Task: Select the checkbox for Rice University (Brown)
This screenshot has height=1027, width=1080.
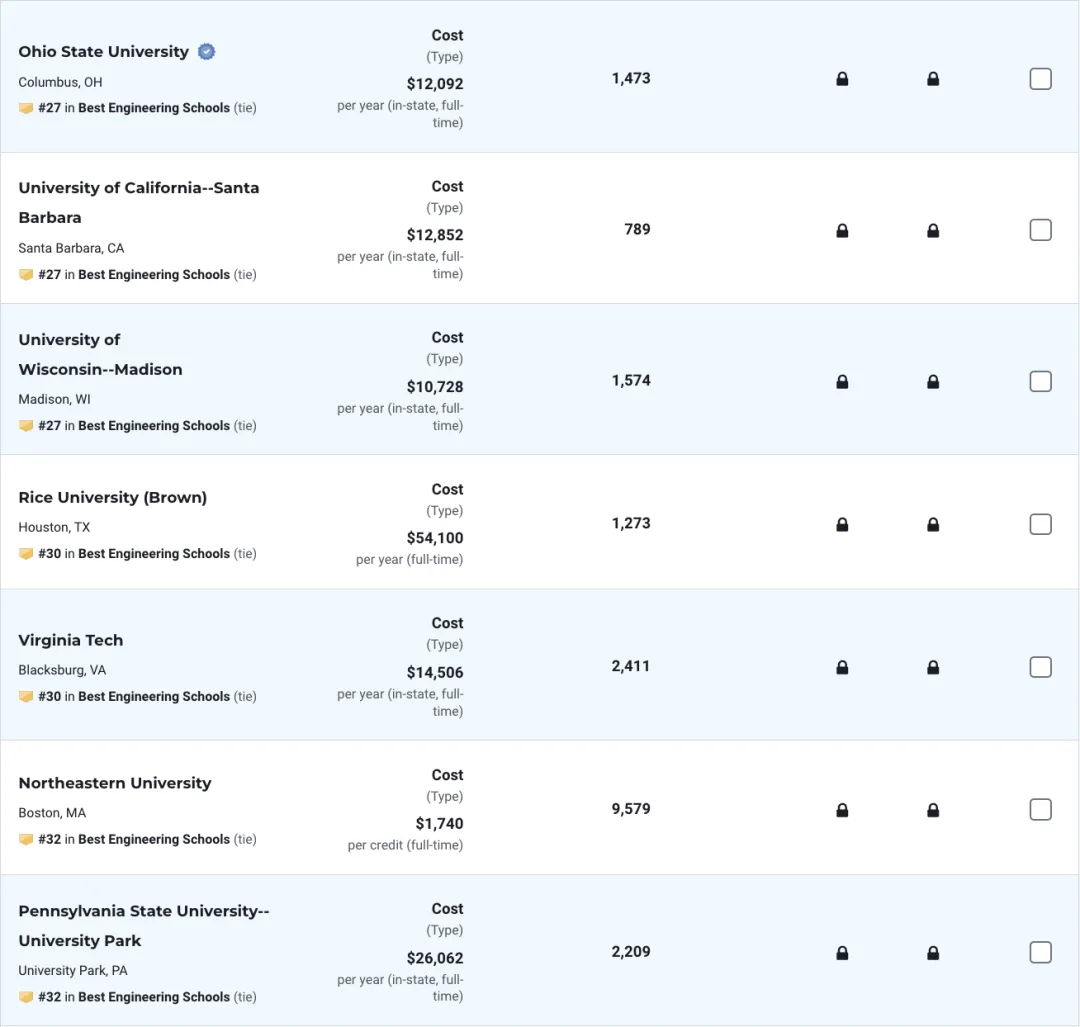Action: tap(1040, 524)
